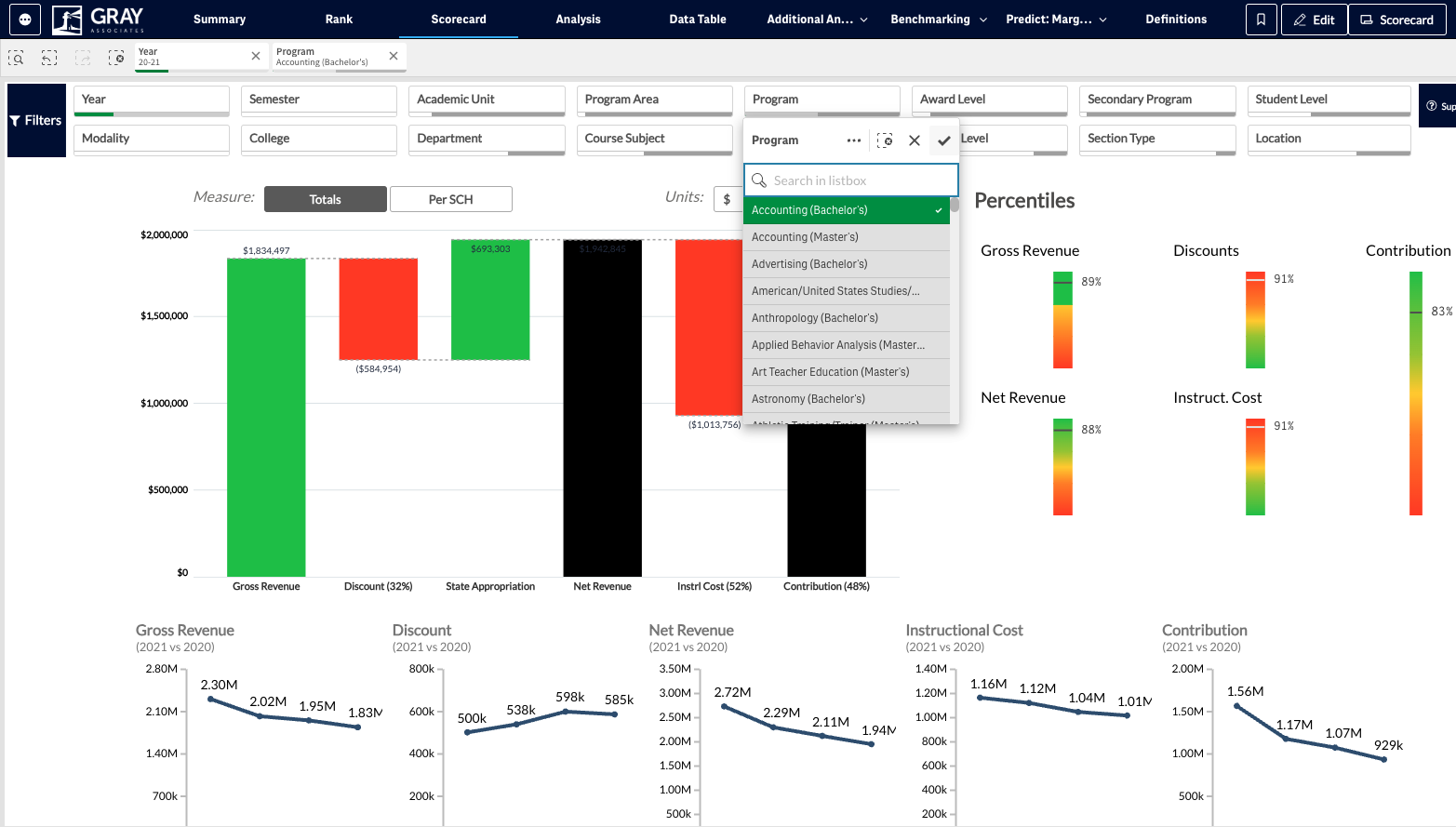
Task: Switch to the Summary tab
Action: click(220, 20)
